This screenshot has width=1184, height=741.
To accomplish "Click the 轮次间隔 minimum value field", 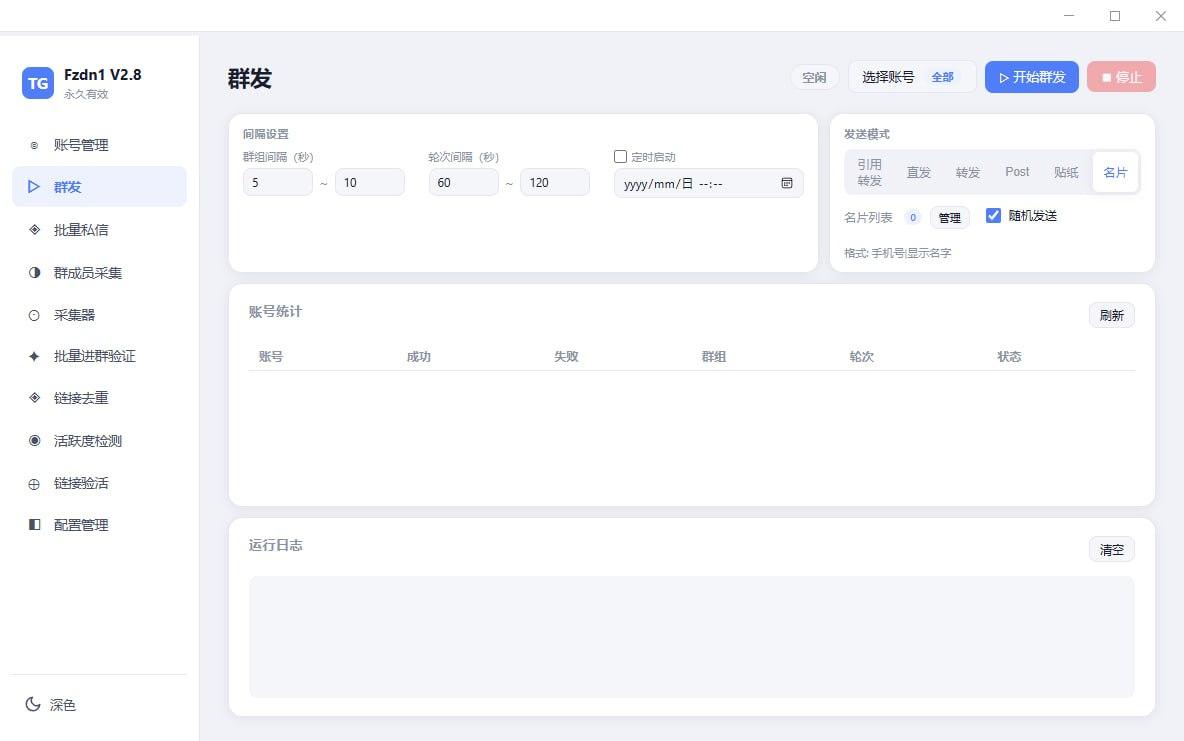I will 463,182.
